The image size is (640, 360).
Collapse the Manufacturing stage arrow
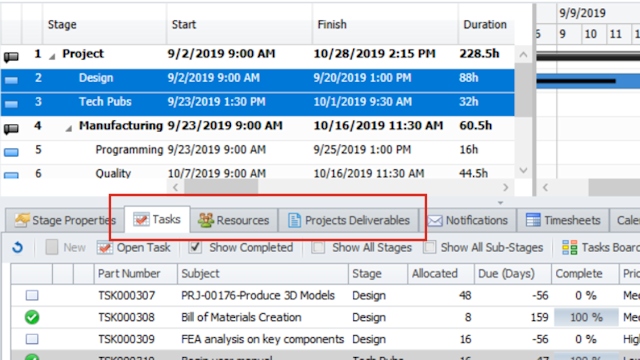point(69,129)
